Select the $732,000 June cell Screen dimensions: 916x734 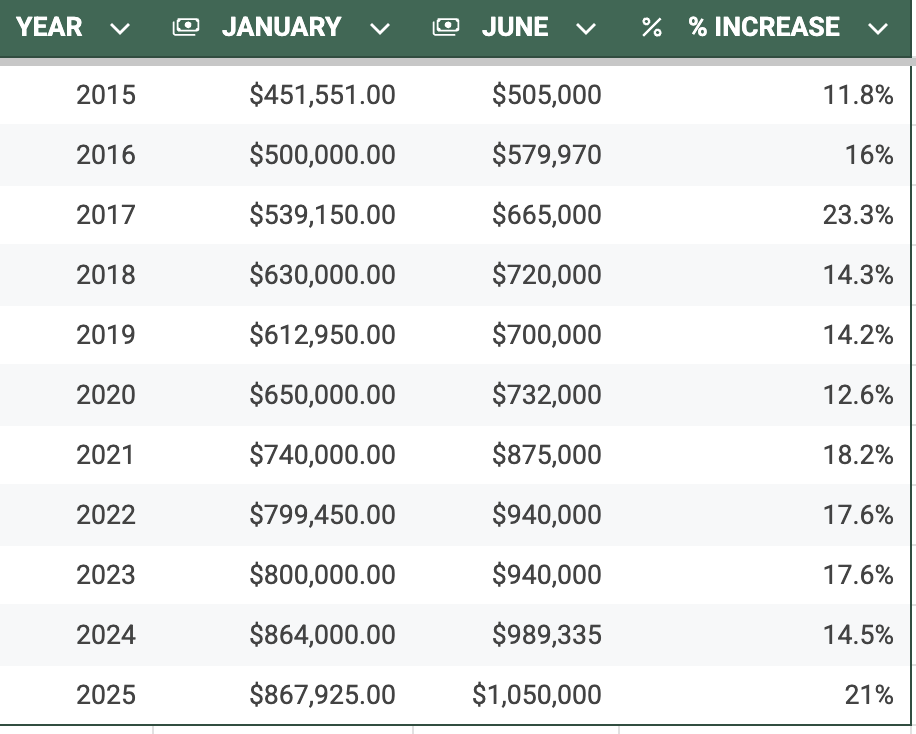[x=546, y=395]
